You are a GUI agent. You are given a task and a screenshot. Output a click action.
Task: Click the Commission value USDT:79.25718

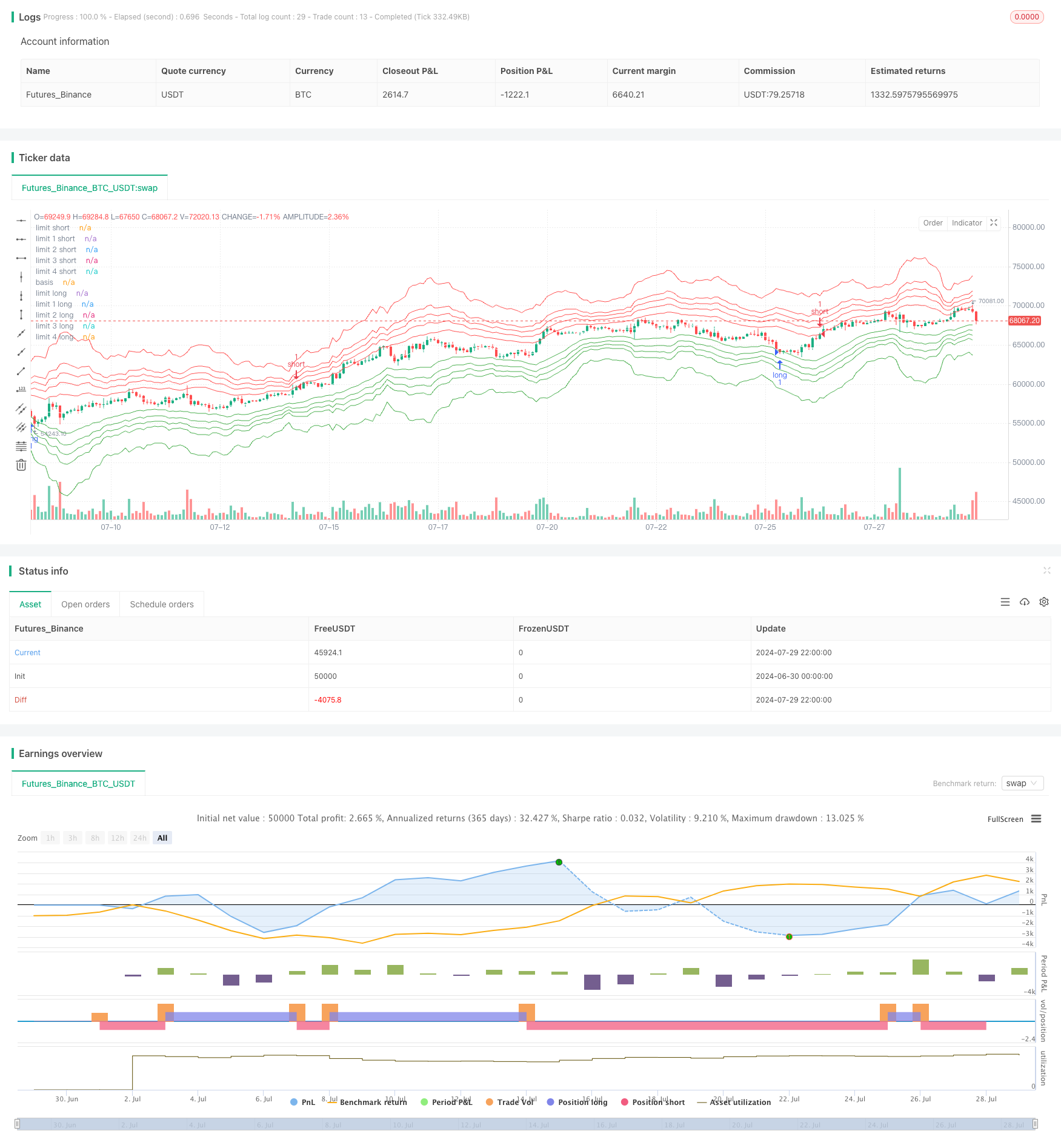[774, 95]
